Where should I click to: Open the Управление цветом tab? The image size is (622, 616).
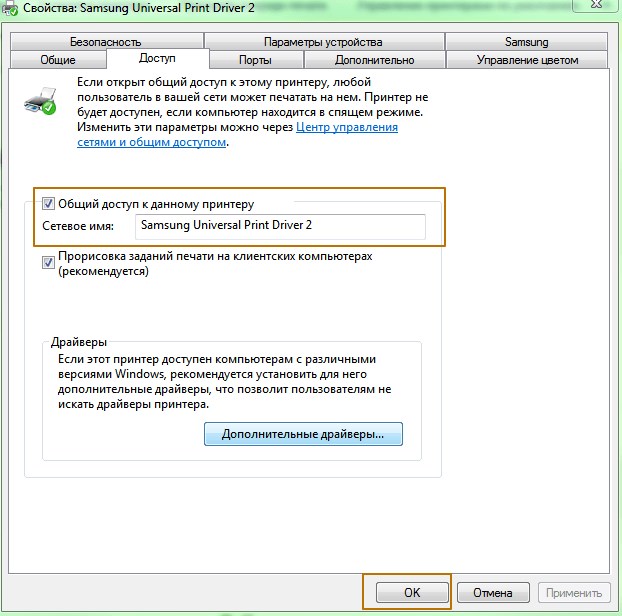[527, 60]
